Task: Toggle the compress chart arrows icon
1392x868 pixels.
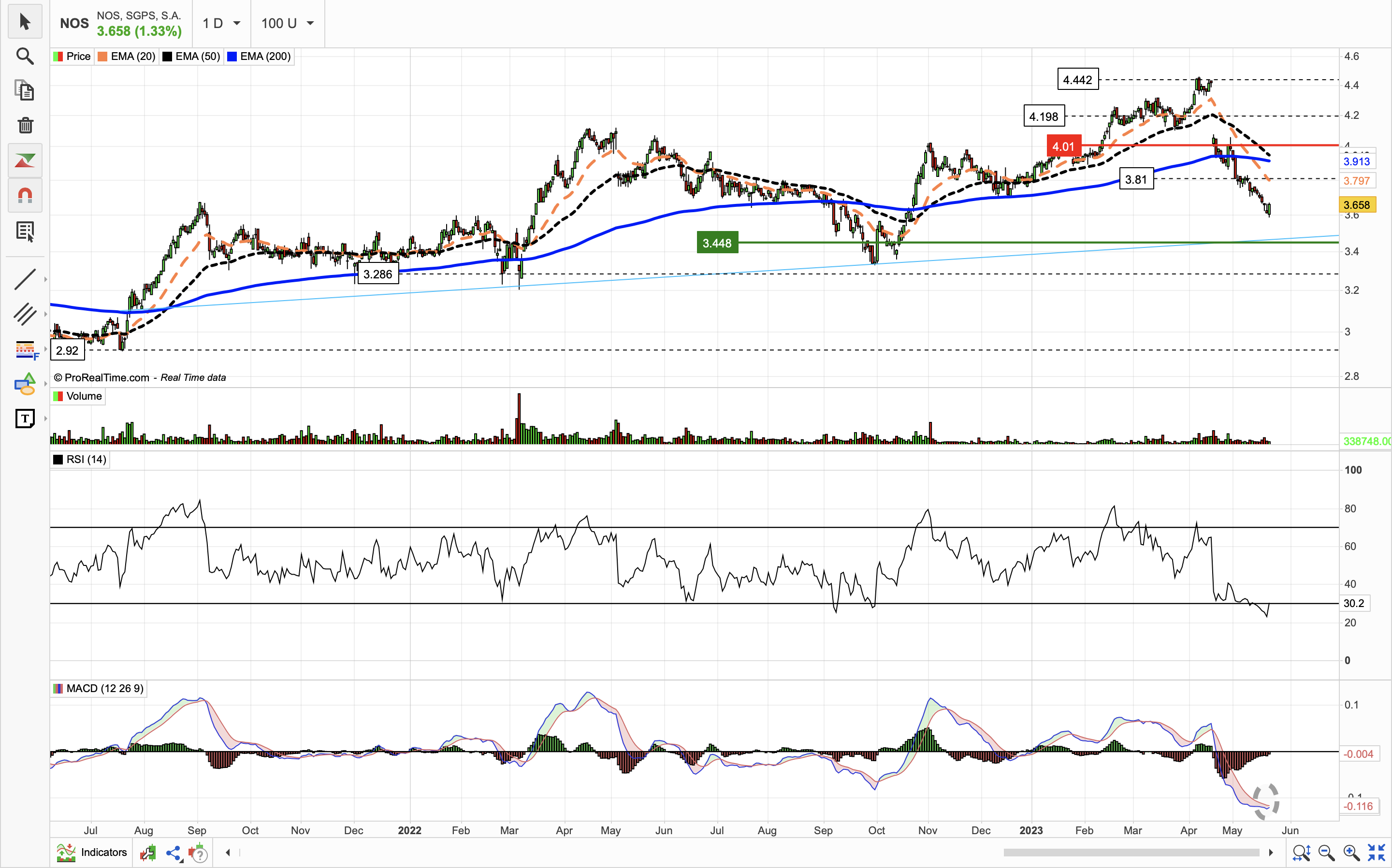Action: (1376, 853)
